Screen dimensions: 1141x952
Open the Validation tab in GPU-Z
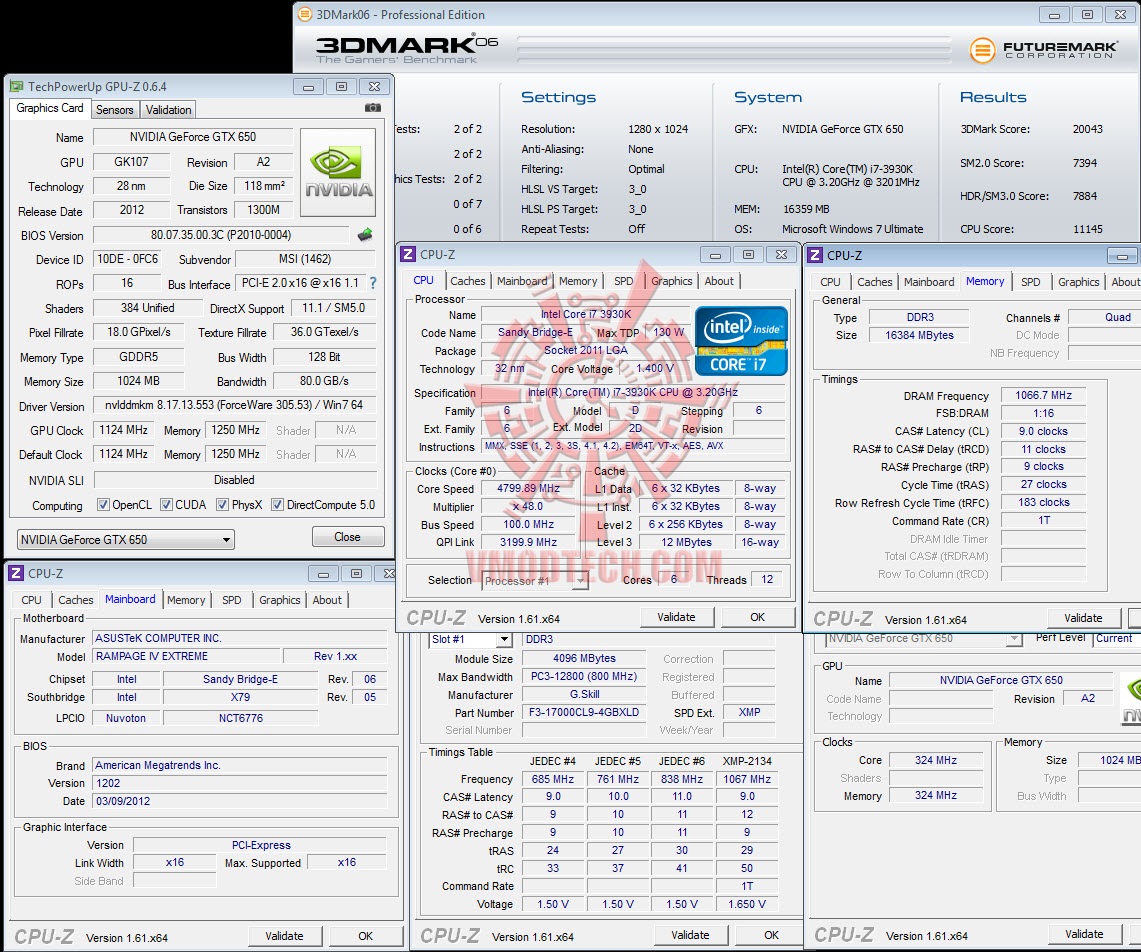168,110
